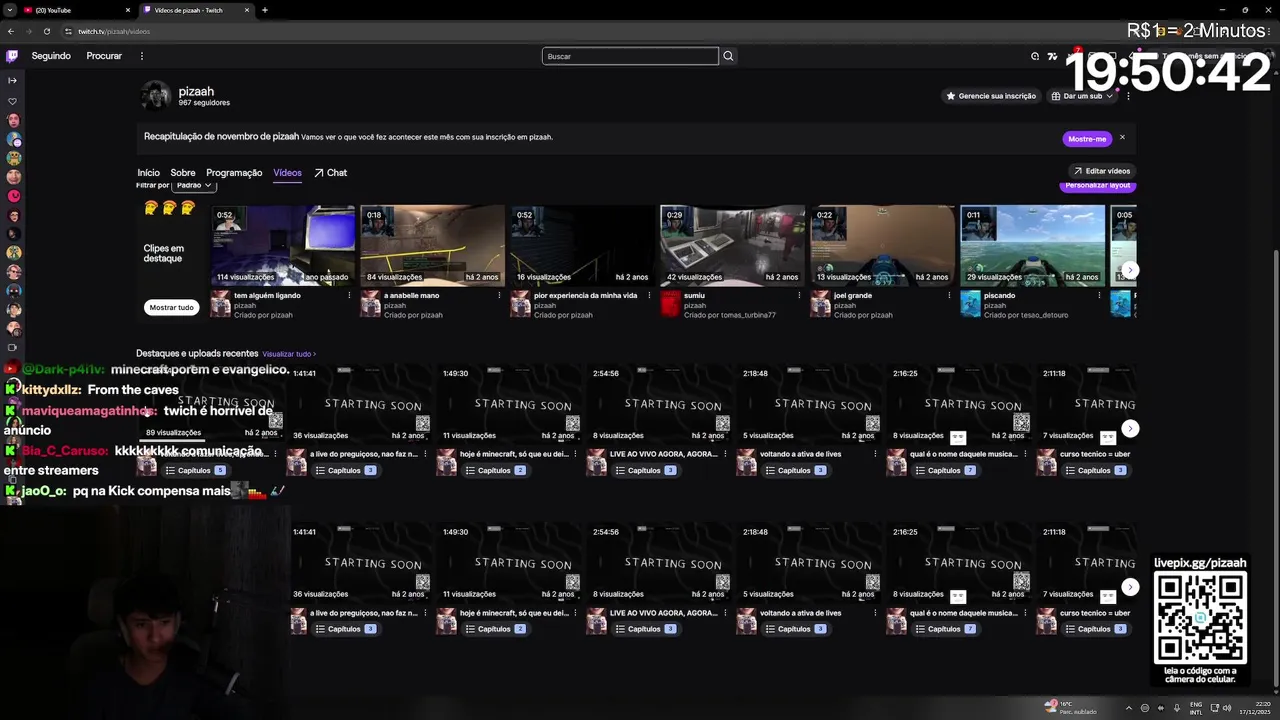
Task: Open options menu for clip 'piscando'
Action: pyautogui.click(x=1099, y=296)
